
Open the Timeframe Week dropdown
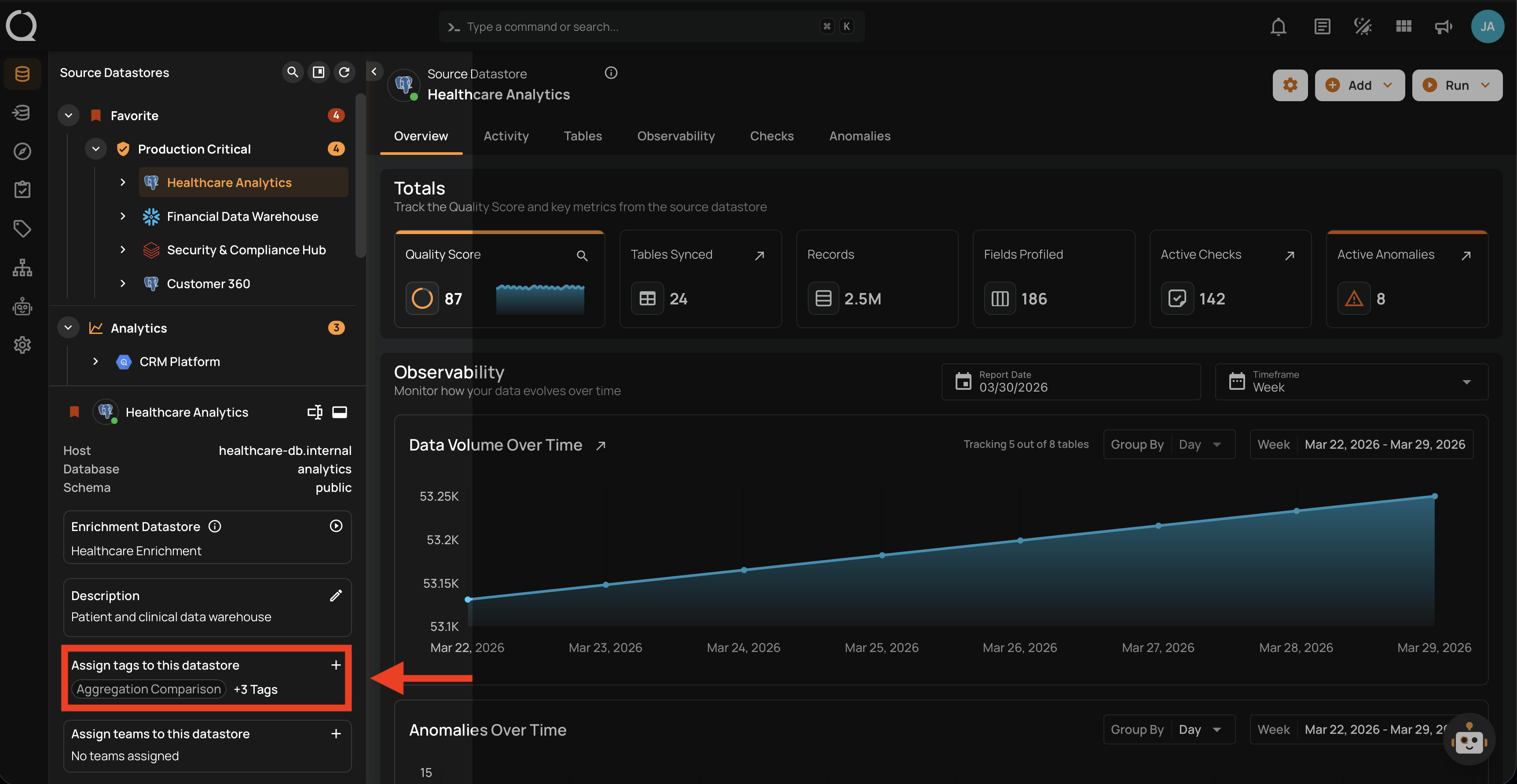click(x=1351, y=382)
